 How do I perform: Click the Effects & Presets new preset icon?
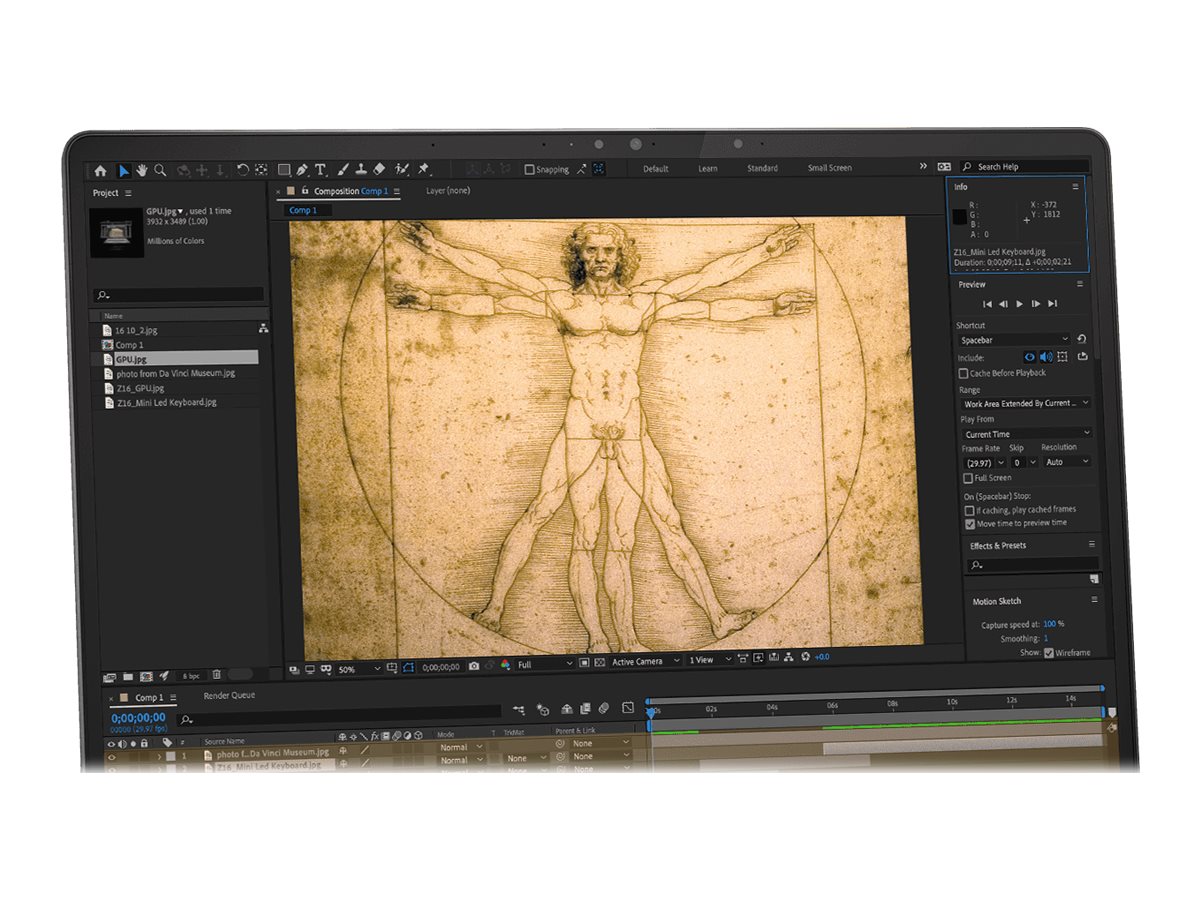pyautogui.click(x=1093, y=578)
